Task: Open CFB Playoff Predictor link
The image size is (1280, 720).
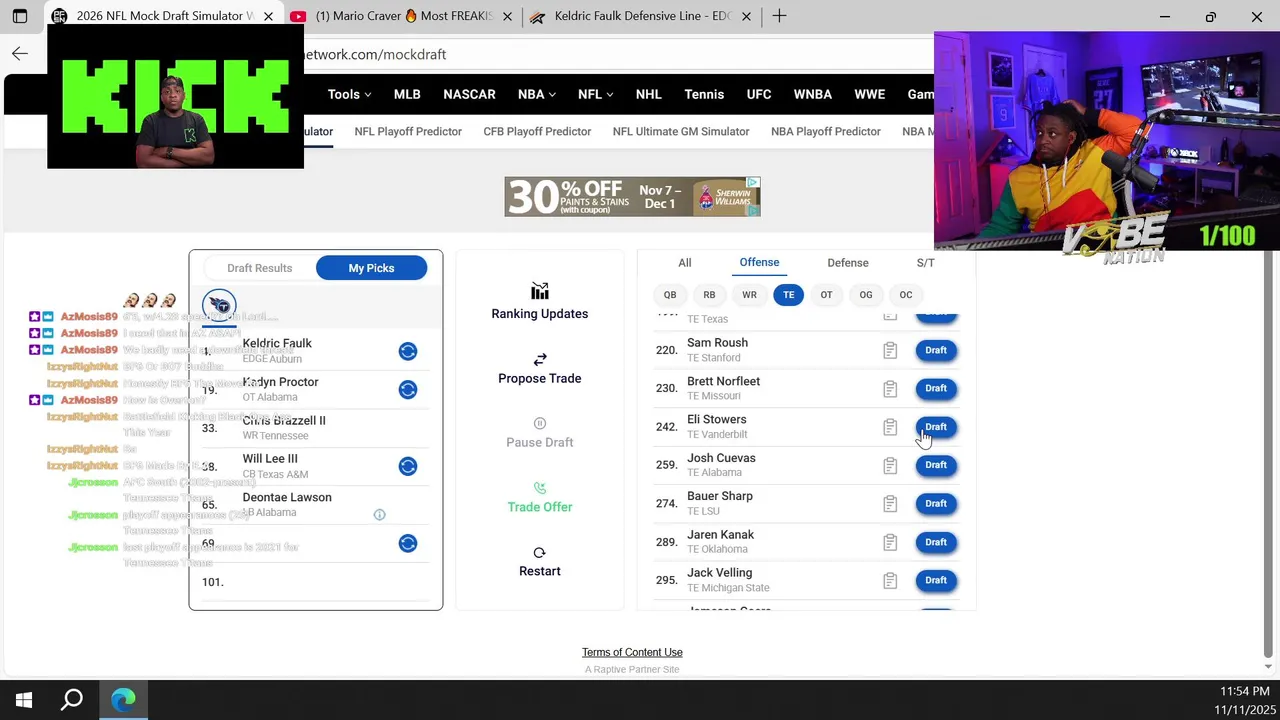Action: [537, 131]
